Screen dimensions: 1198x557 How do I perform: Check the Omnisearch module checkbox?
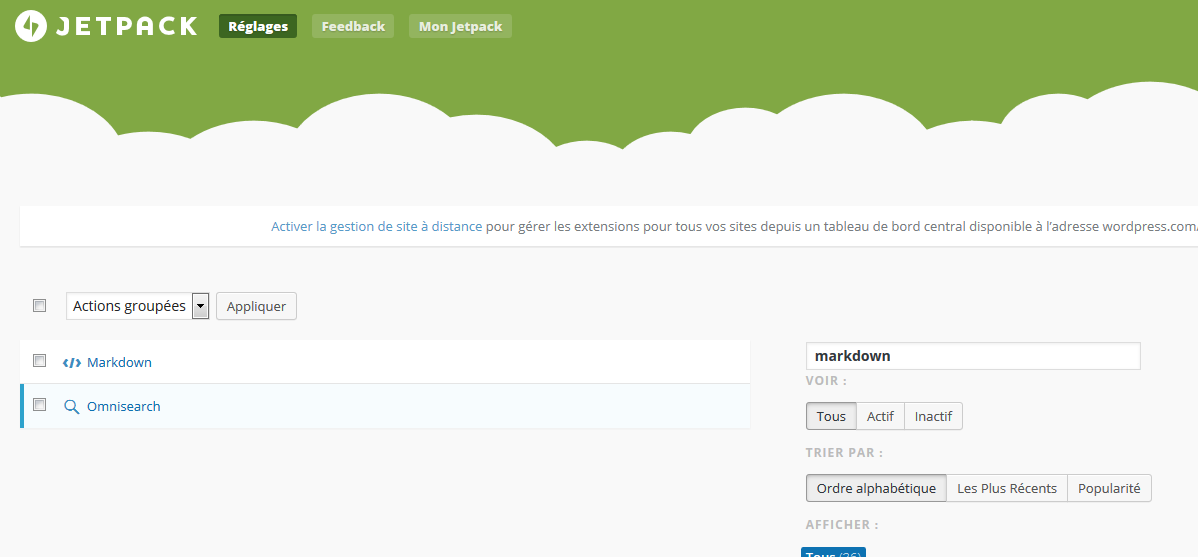[40, 405]
